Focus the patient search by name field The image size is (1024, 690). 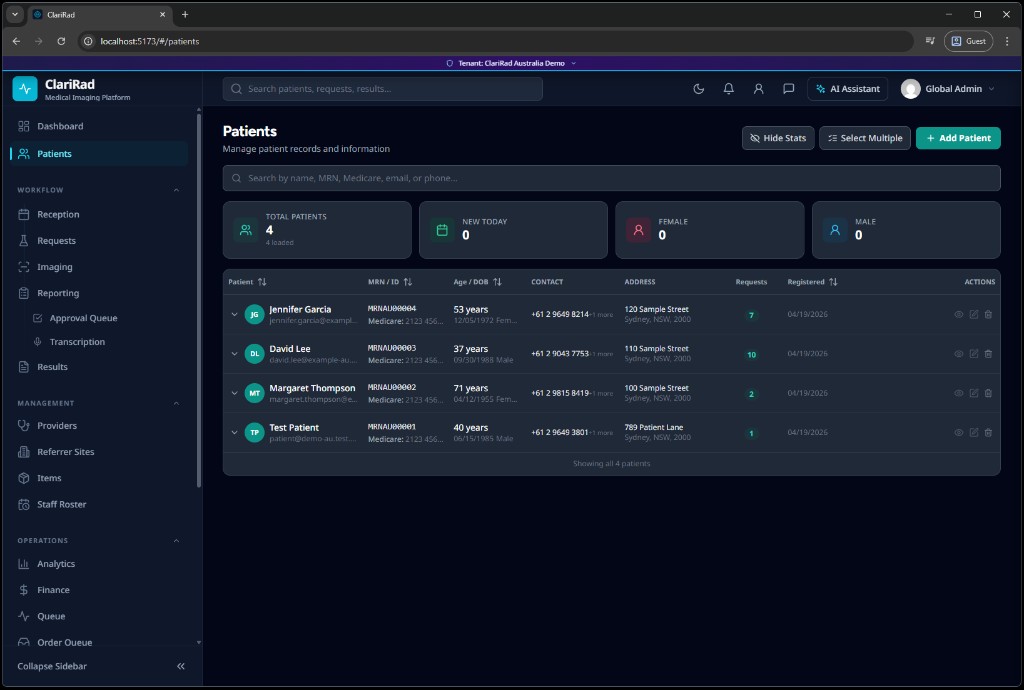click(611, 178)
